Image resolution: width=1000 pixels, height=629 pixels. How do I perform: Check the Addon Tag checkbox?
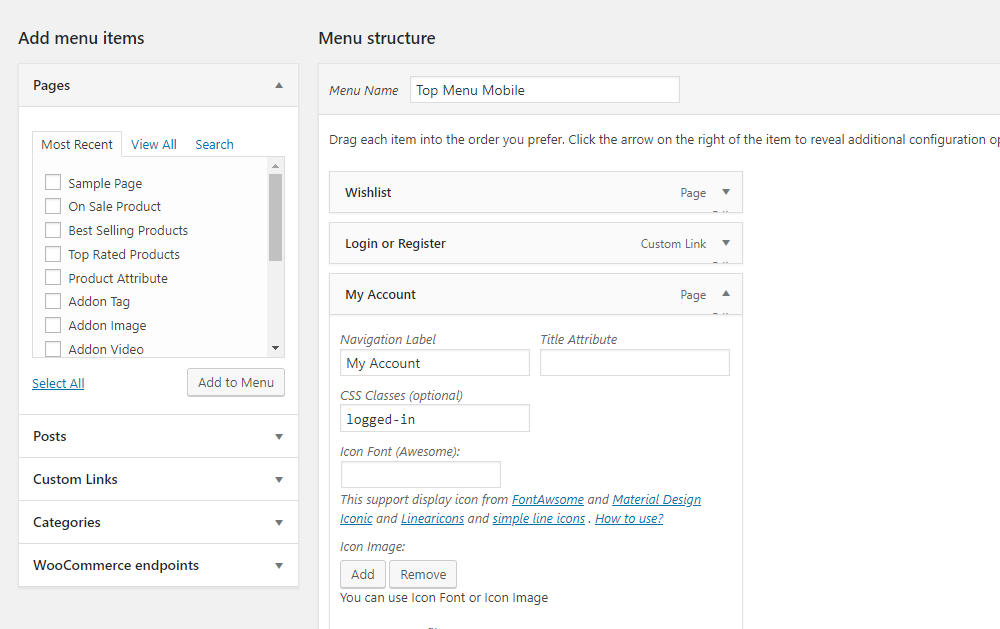[x=53, y=301]
